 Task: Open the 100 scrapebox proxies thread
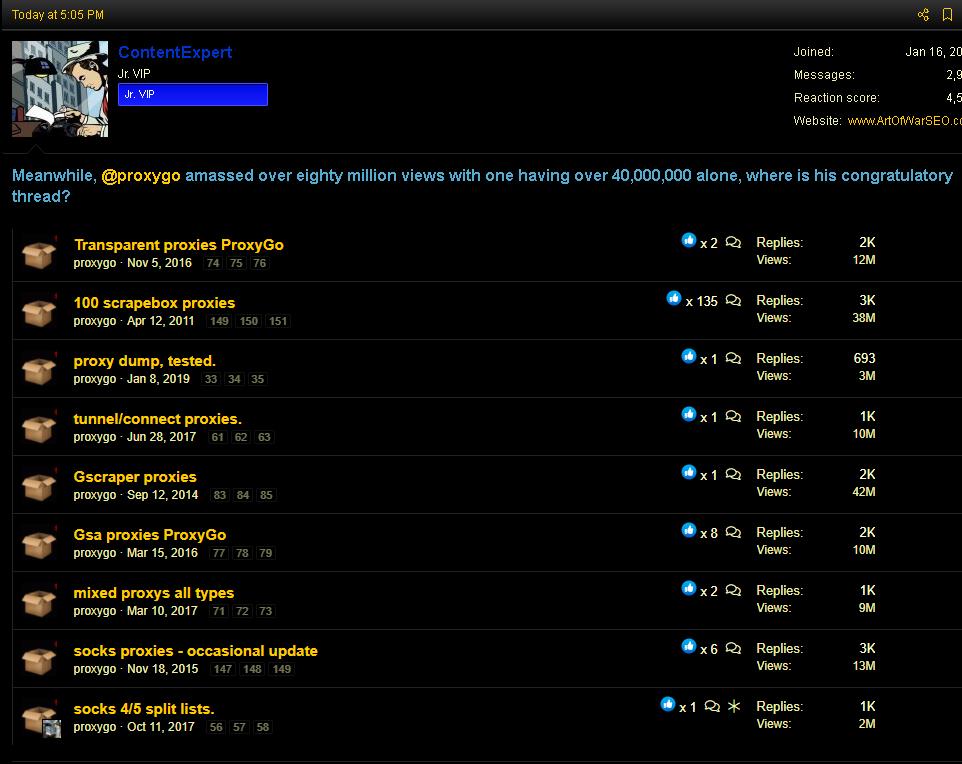coord(154,303)
